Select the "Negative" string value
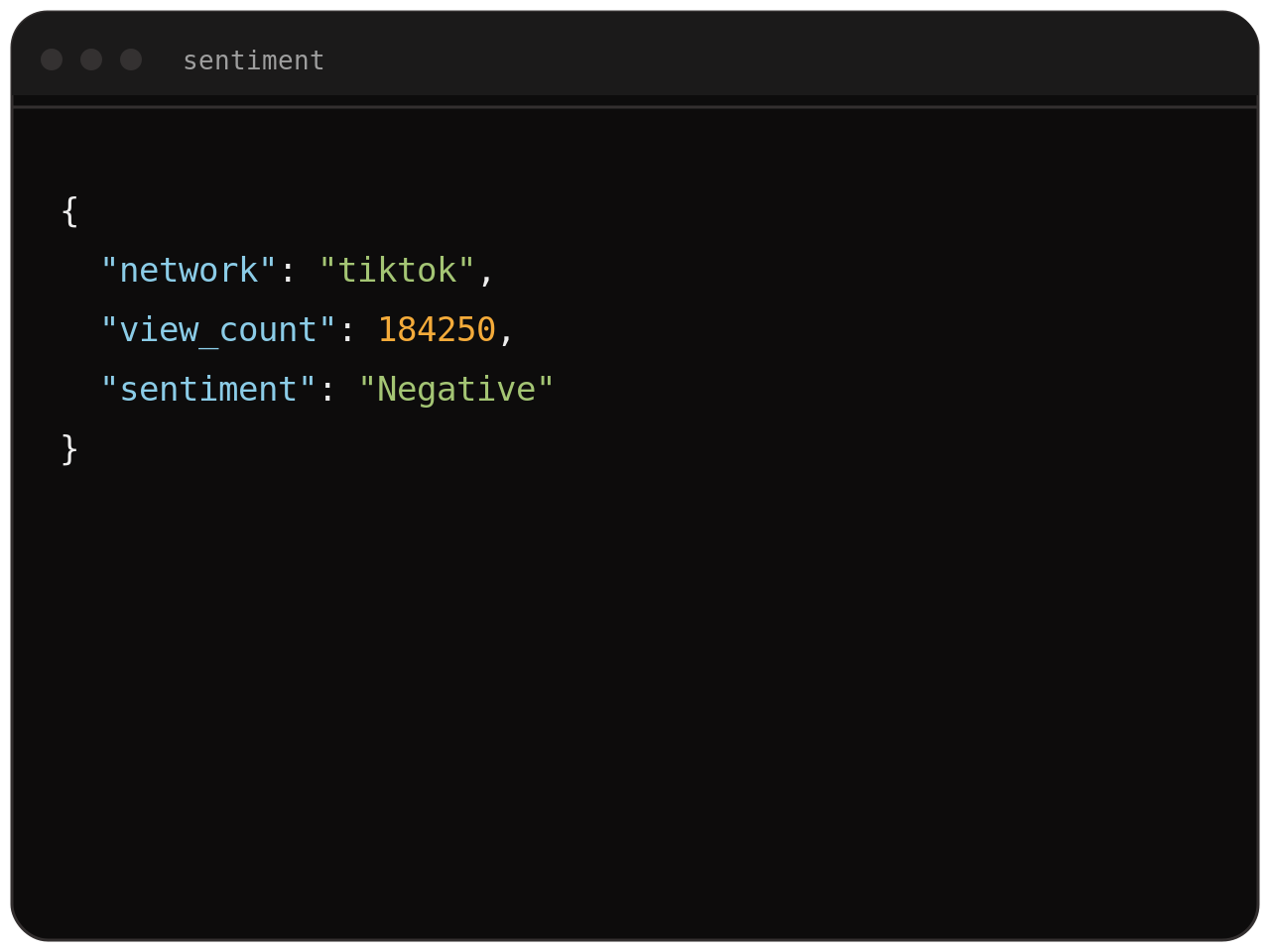Image resolution: width=1270 pixels, height=952 pixels. click(456, 389)
